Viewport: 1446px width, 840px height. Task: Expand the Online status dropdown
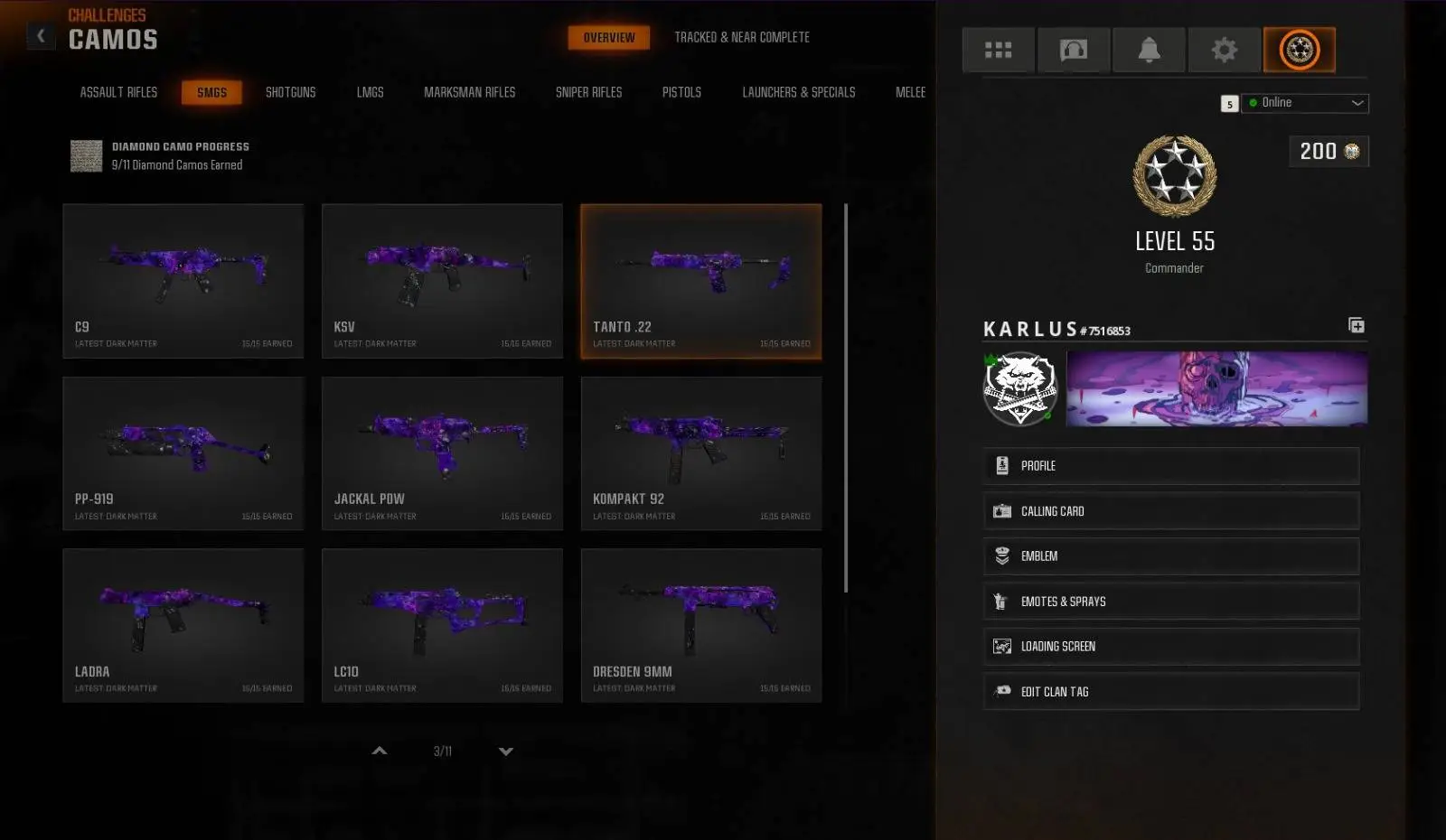point(1306,103)
